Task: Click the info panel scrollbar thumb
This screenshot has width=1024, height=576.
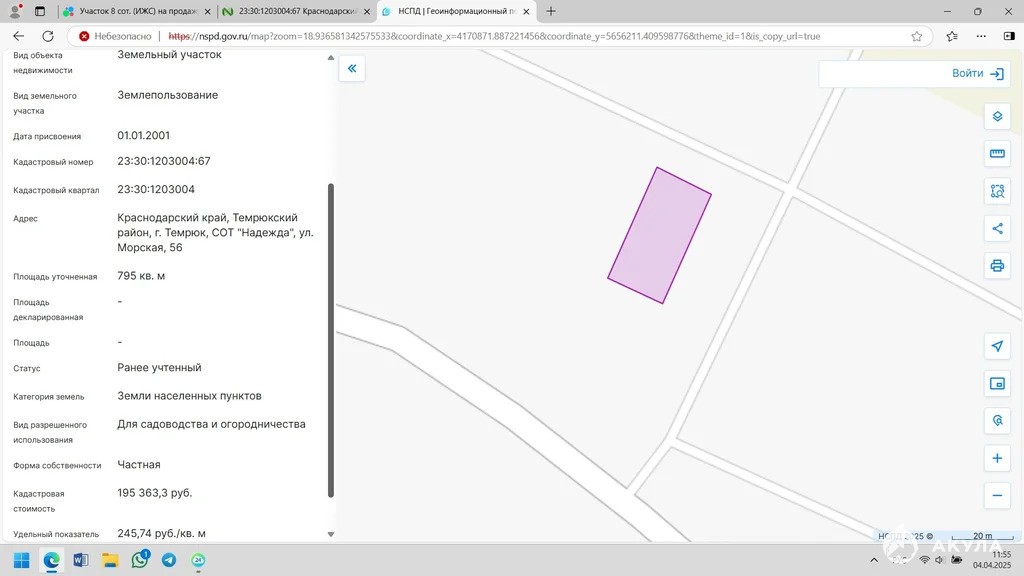Action: pyautogui.click(x=330, y=340)
